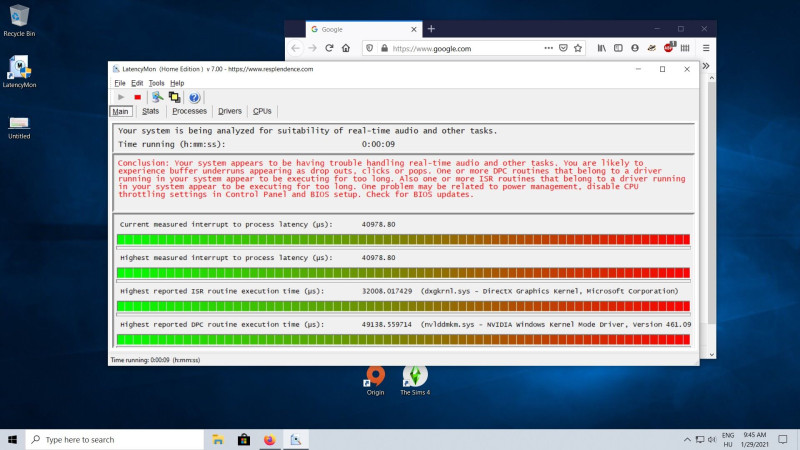Click the Save to Pocket icon
Image resolution: width=800 pixels, height=450 pixels.
point(563,48)
